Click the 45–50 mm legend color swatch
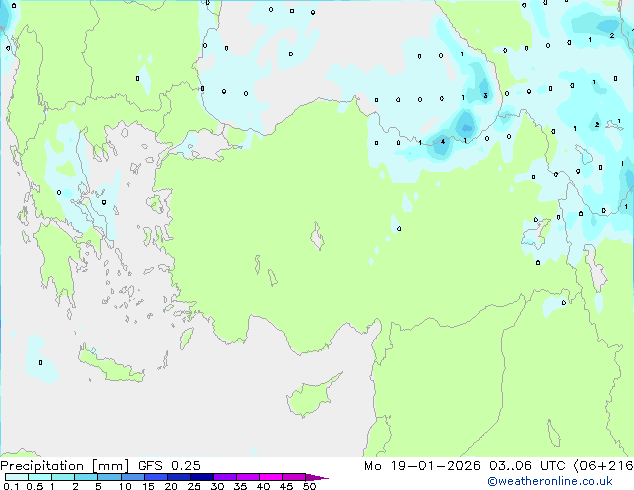Screen dimensions: 634x490 294,477
